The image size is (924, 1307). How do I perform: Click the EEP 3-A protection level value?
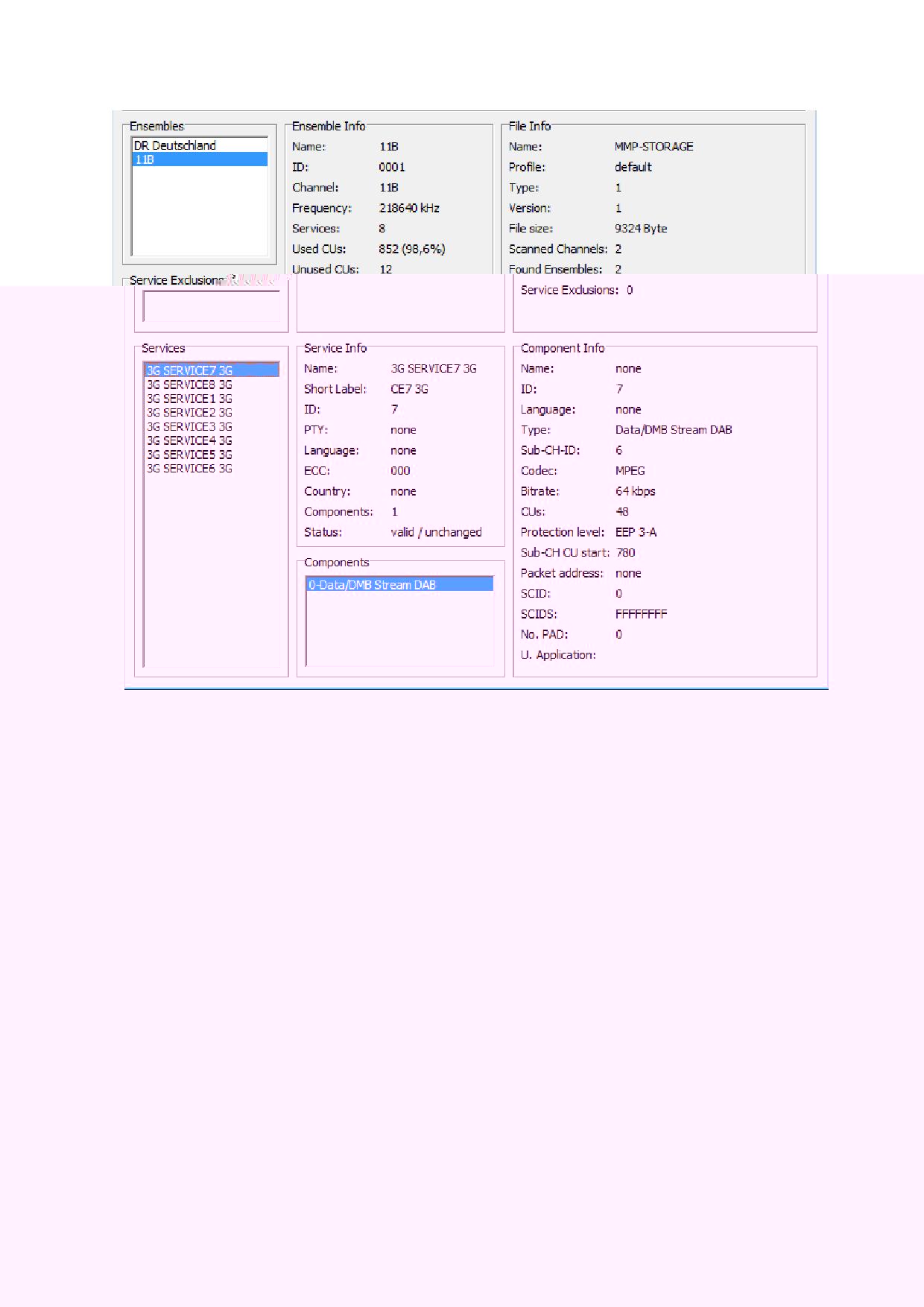[636, 532]
